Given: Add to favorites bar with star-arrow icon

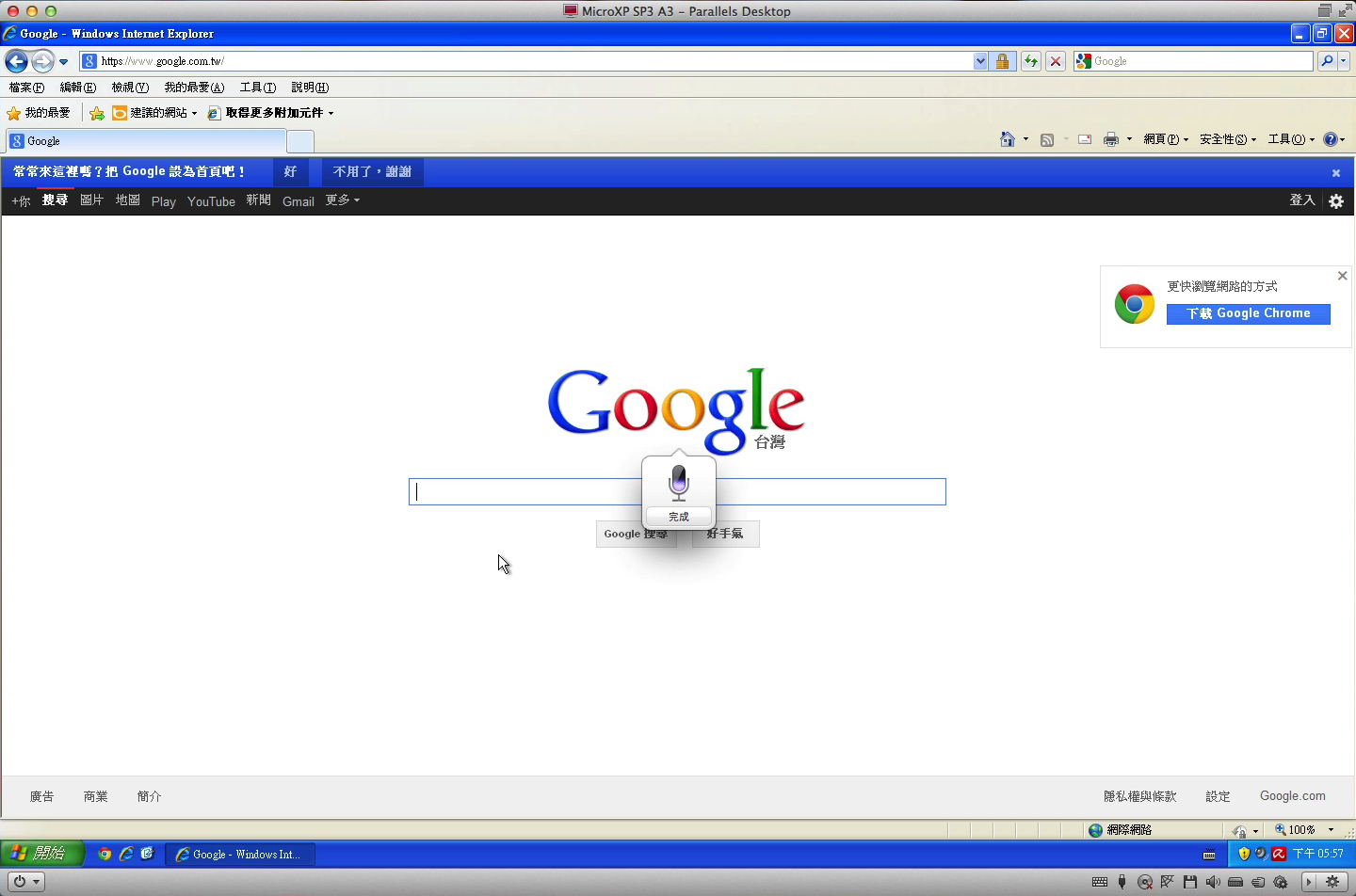Looking at the screenshot, I should (x=97, y=113).
